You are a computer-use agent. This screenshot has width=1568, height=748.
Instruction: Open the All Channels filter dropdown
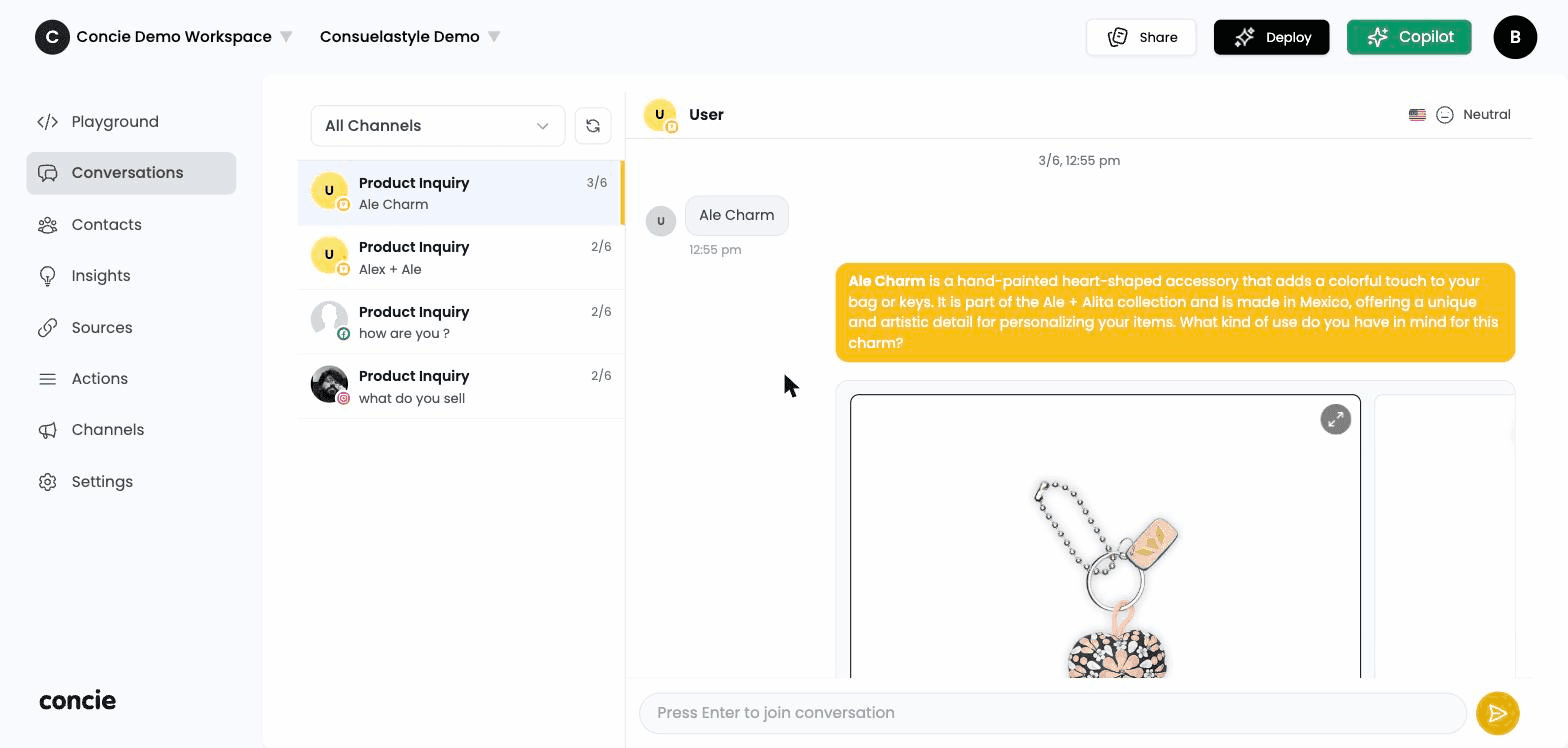[x=438, y=126]
